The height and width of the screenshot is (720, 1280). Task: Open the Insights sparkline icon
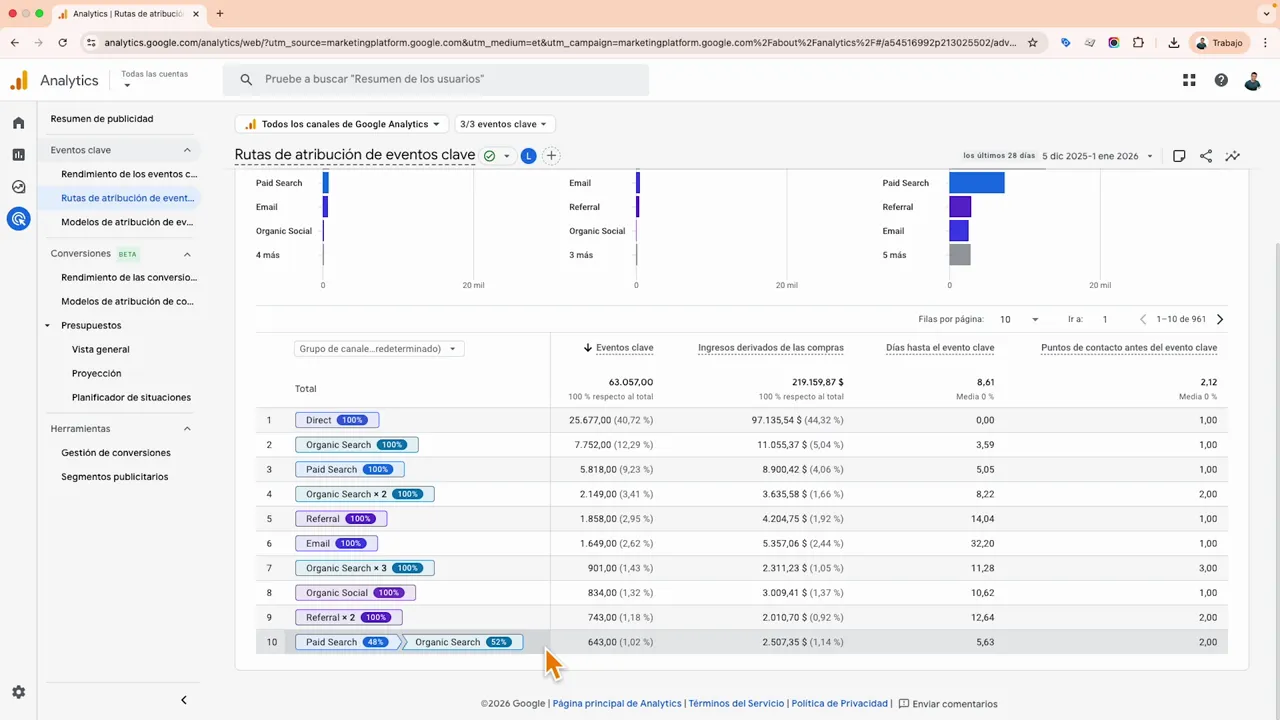(x=1233, y=156)
